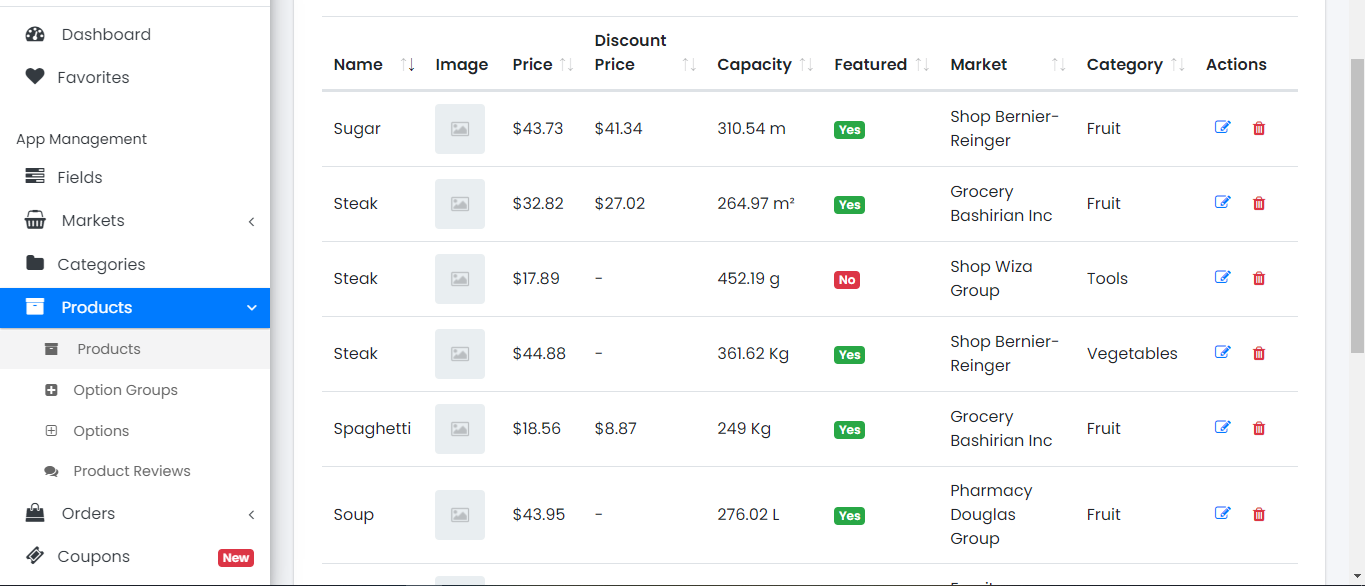1365x586 pixels.
Task: Click the delete trash icon for Sugar
Action: [1259, 128]
